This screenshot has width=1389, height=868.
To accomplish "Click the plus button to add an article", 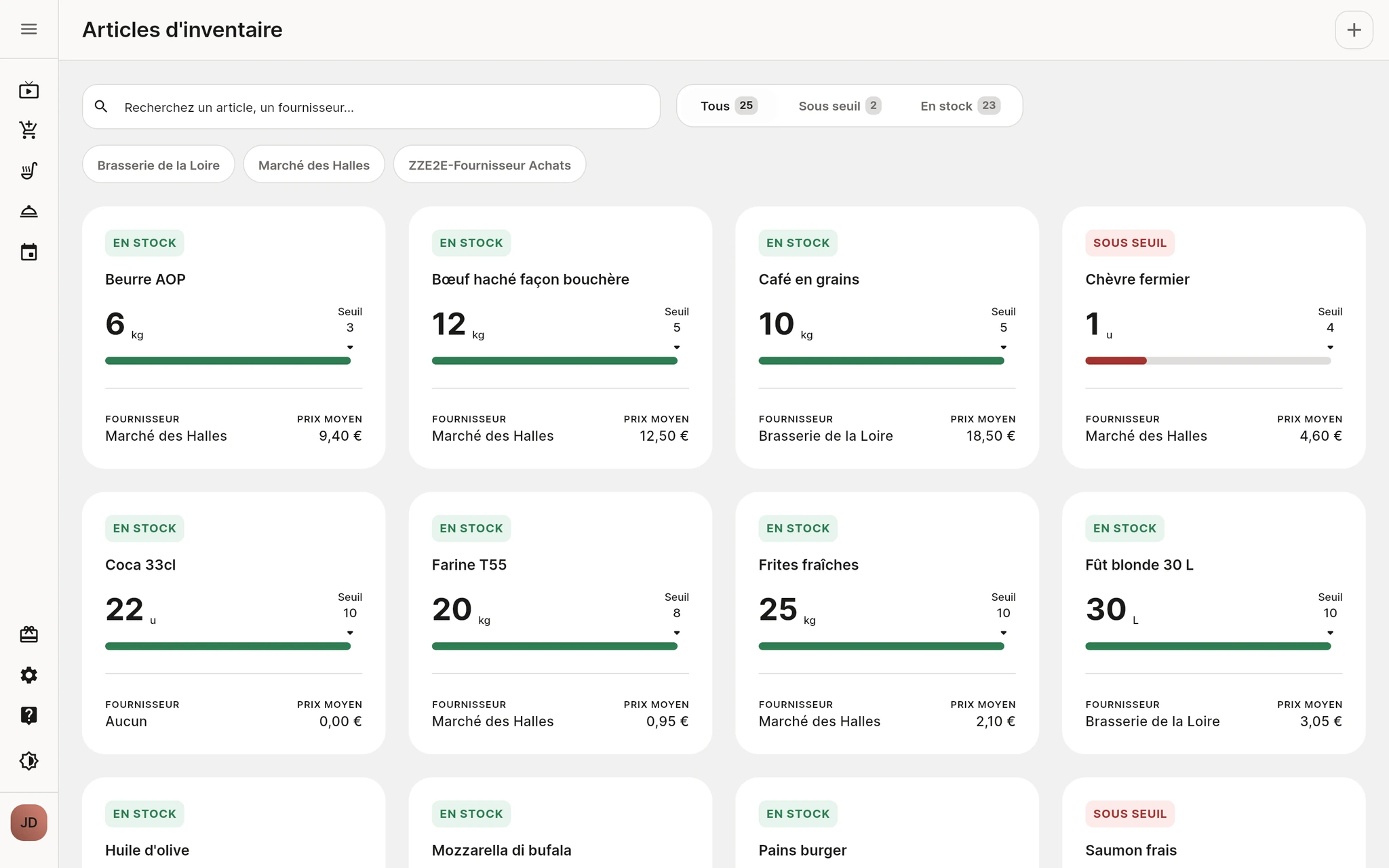I will point(1354,30).
